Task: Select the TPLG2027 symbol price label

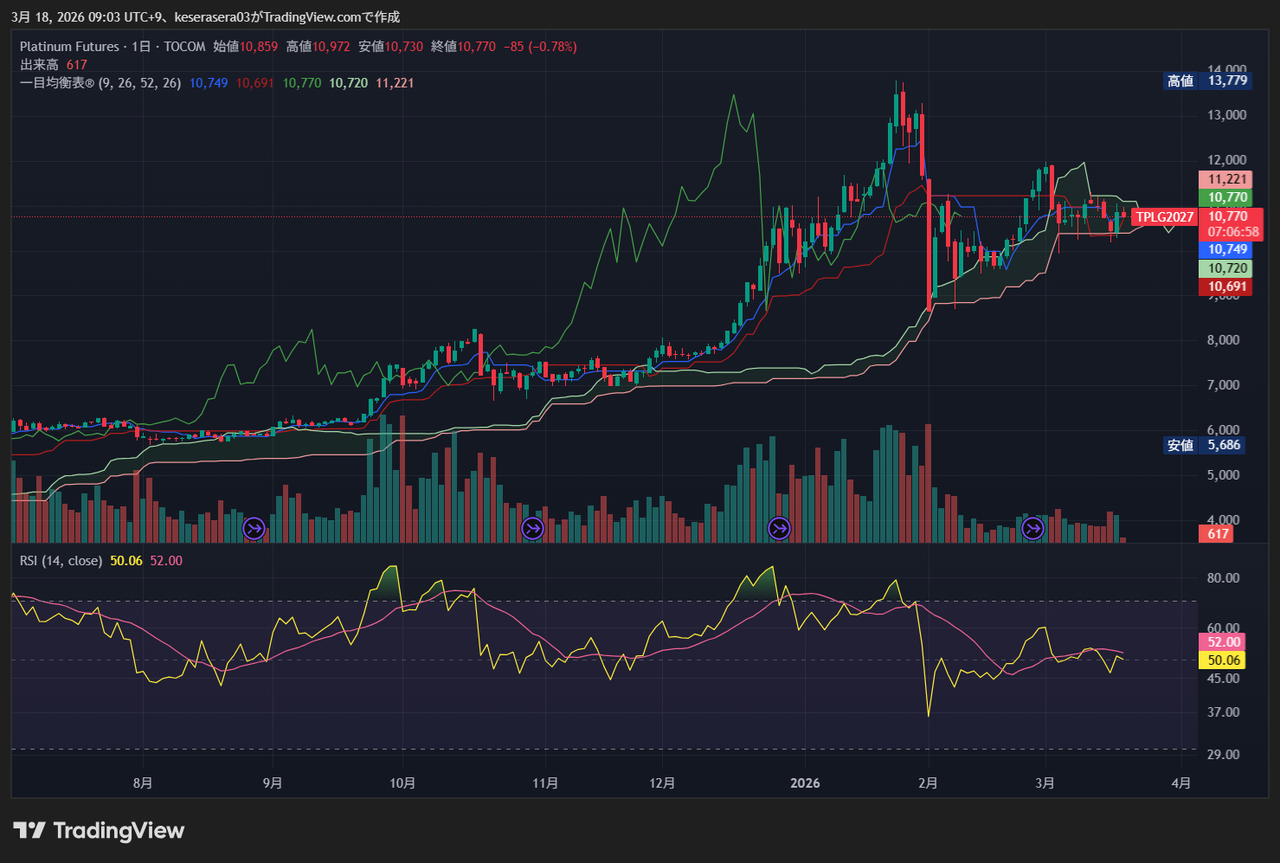Action: [1165, 216]
